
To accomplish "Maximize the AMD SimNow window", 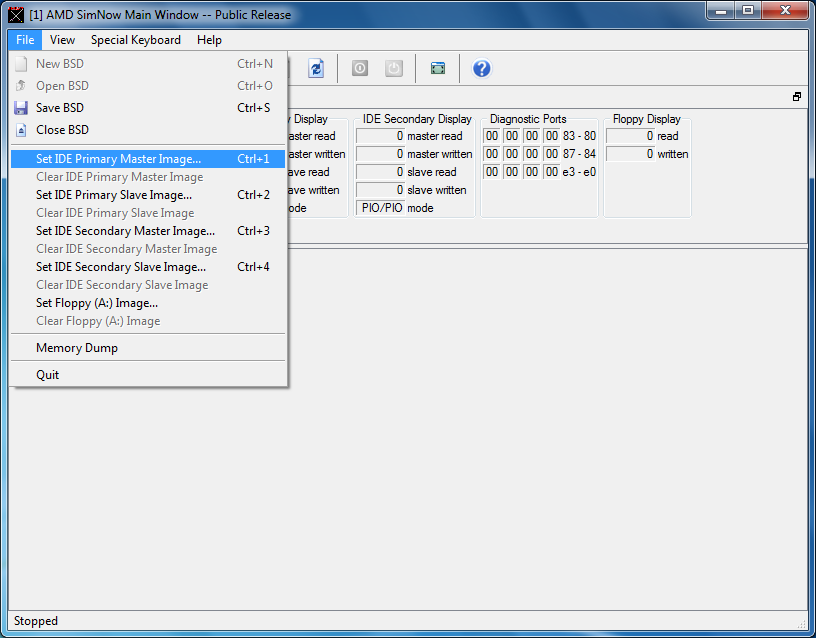I will tap(748, 10).
